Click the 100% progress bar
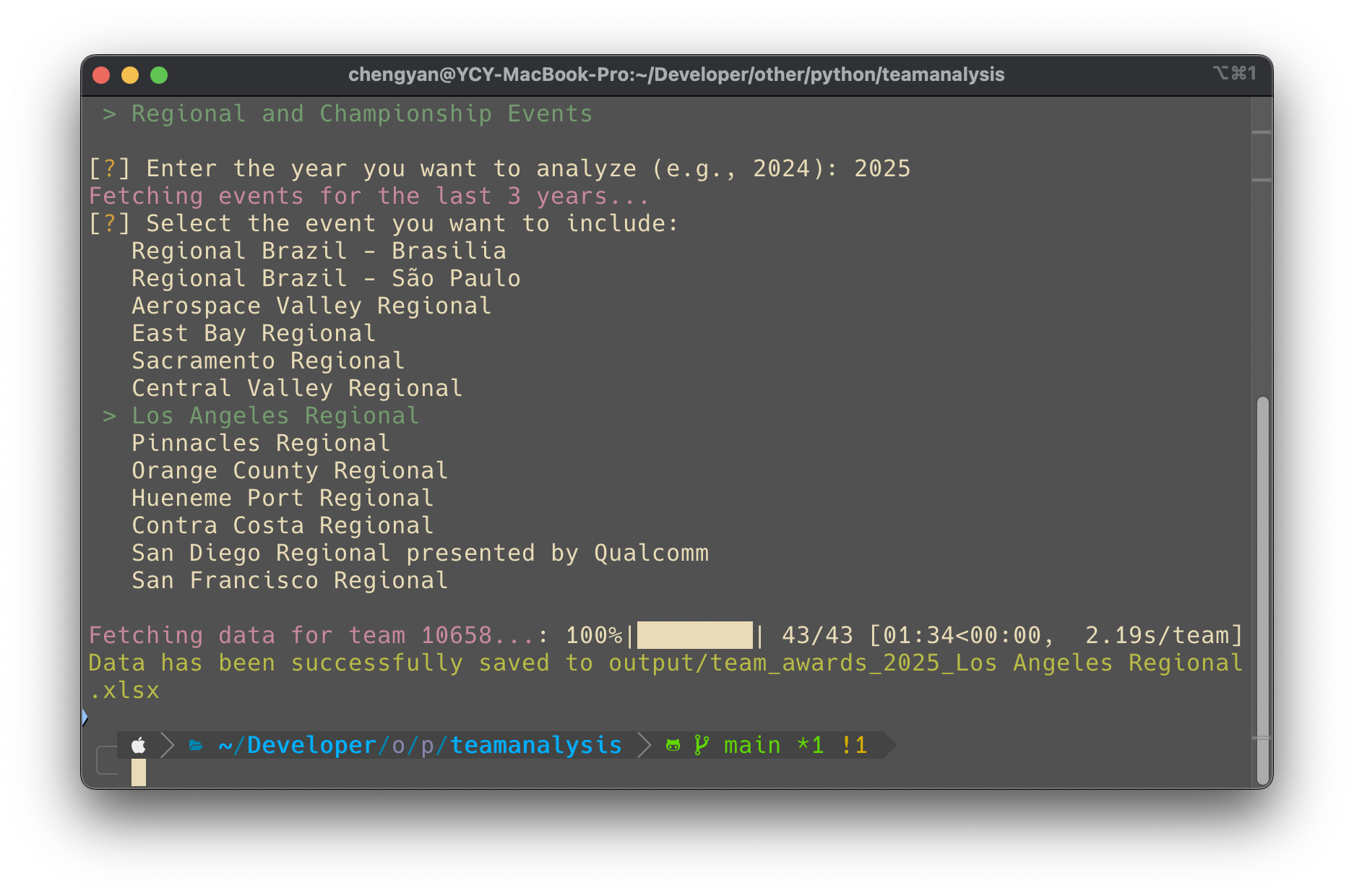Image resolution: width=1354 pixels, height=896 pixels. point(694,635)
